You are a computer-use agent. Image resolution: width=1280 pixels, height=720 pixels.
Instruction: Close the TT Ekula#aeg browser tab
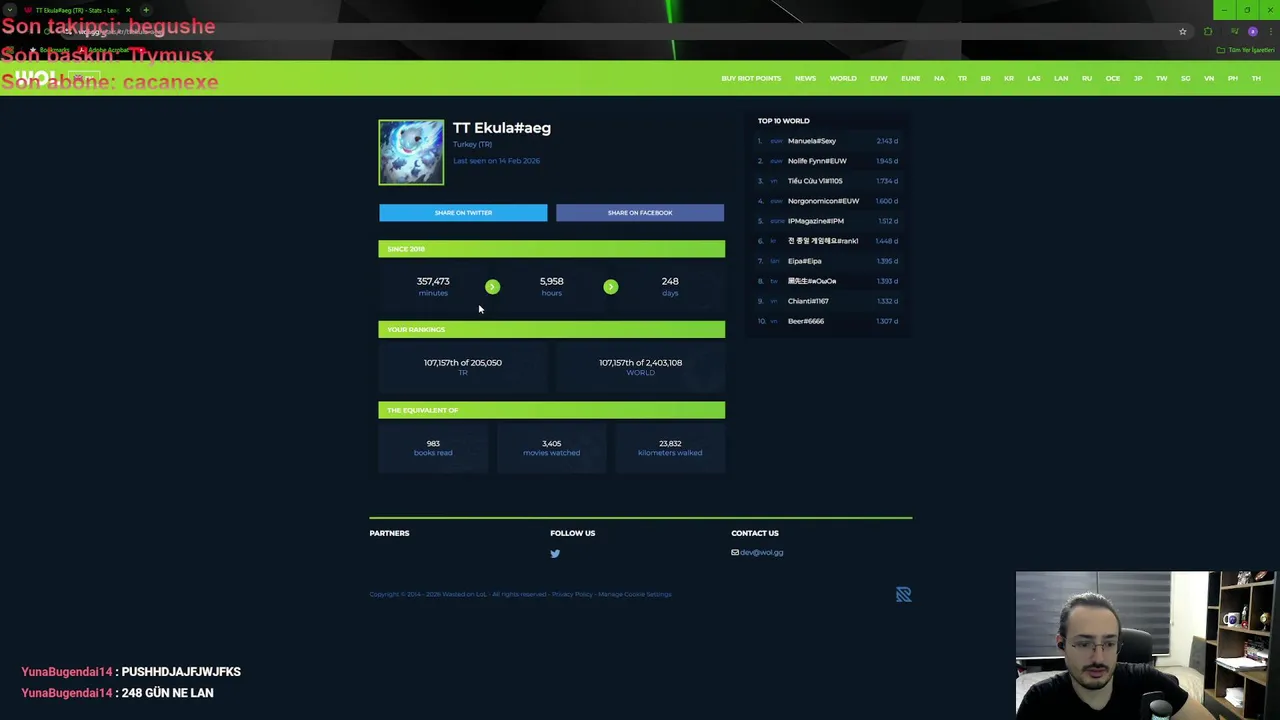click(128, 10)
